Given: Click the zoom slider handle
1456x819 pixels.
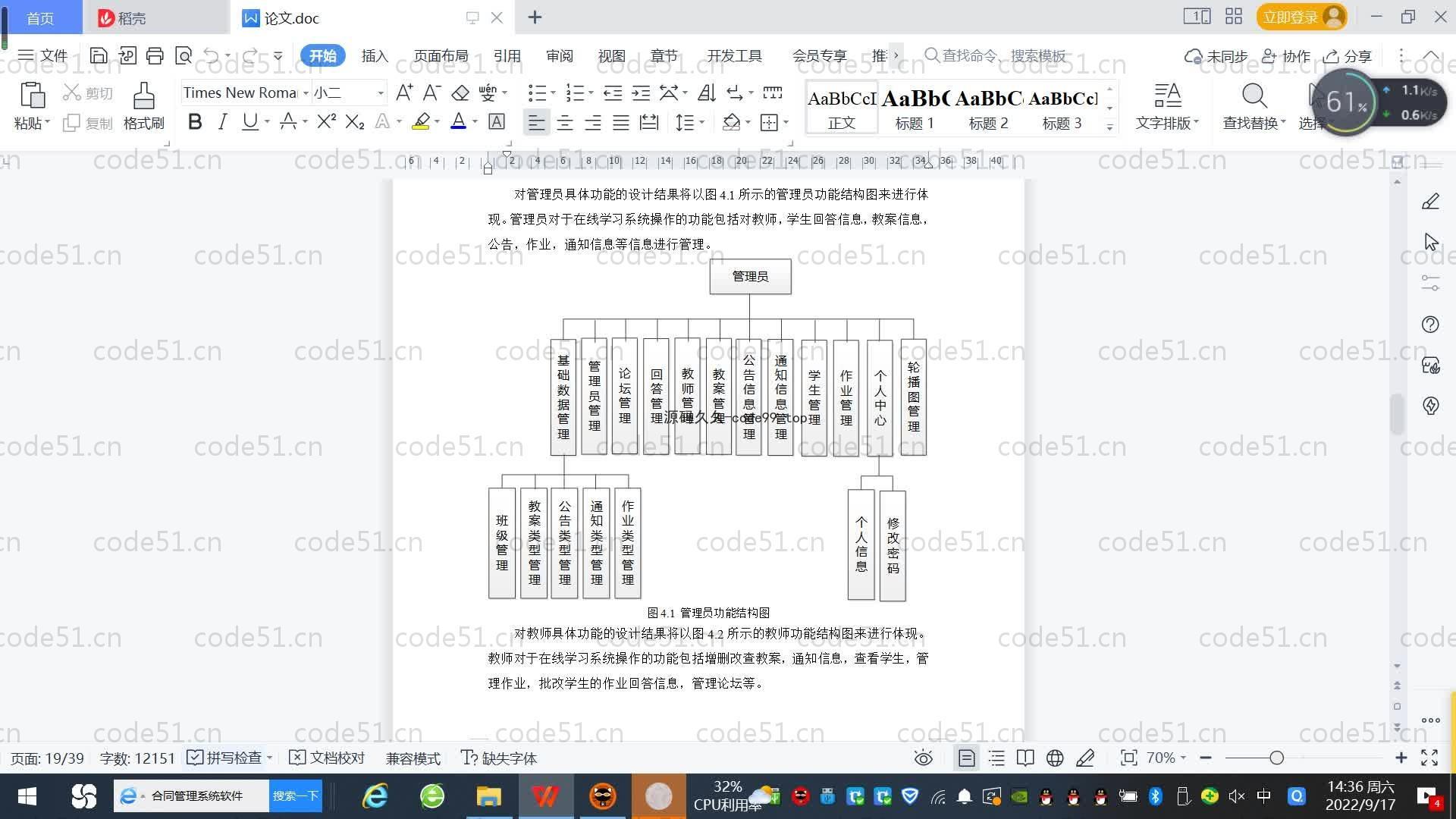Looking at the screenshot, I should pos(1276,758).
